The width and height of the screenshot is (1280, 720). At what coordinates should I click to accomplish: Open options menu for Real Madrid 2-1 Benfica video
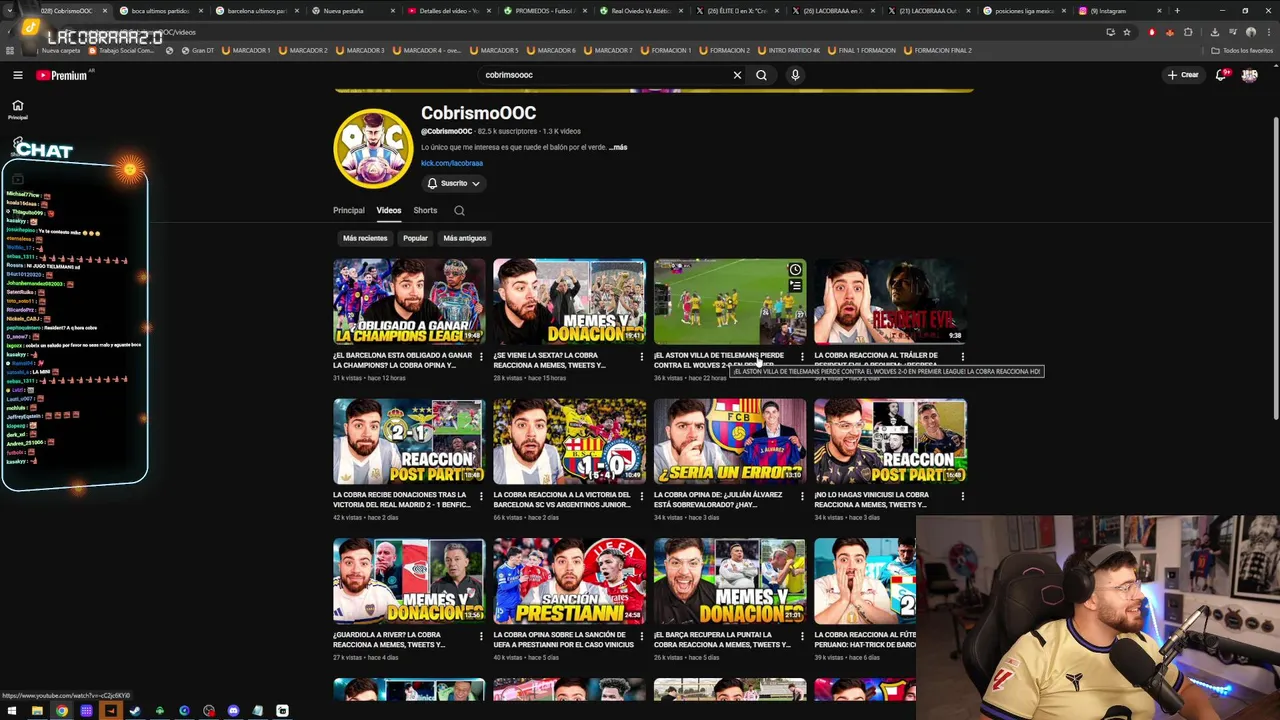pos(481,496)
